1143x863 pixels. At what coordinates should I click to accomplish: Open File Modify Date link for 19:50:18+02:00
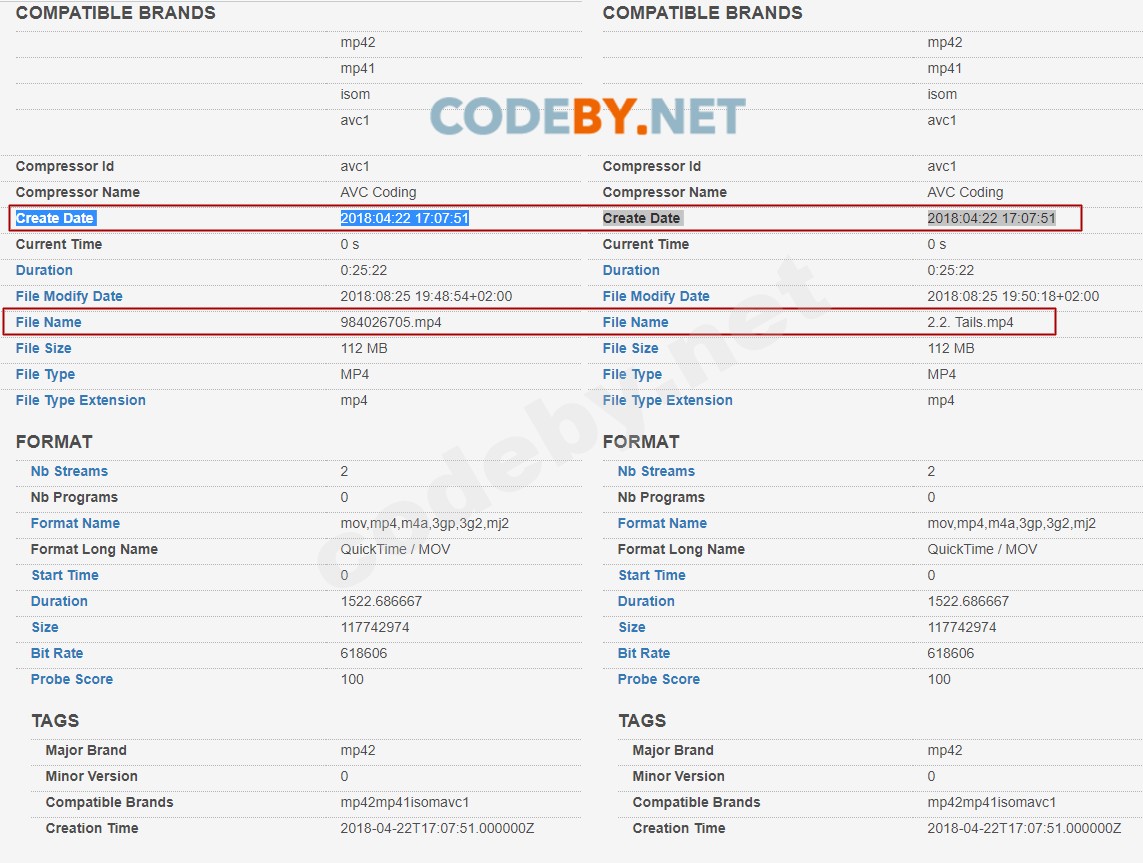(656, 297)
